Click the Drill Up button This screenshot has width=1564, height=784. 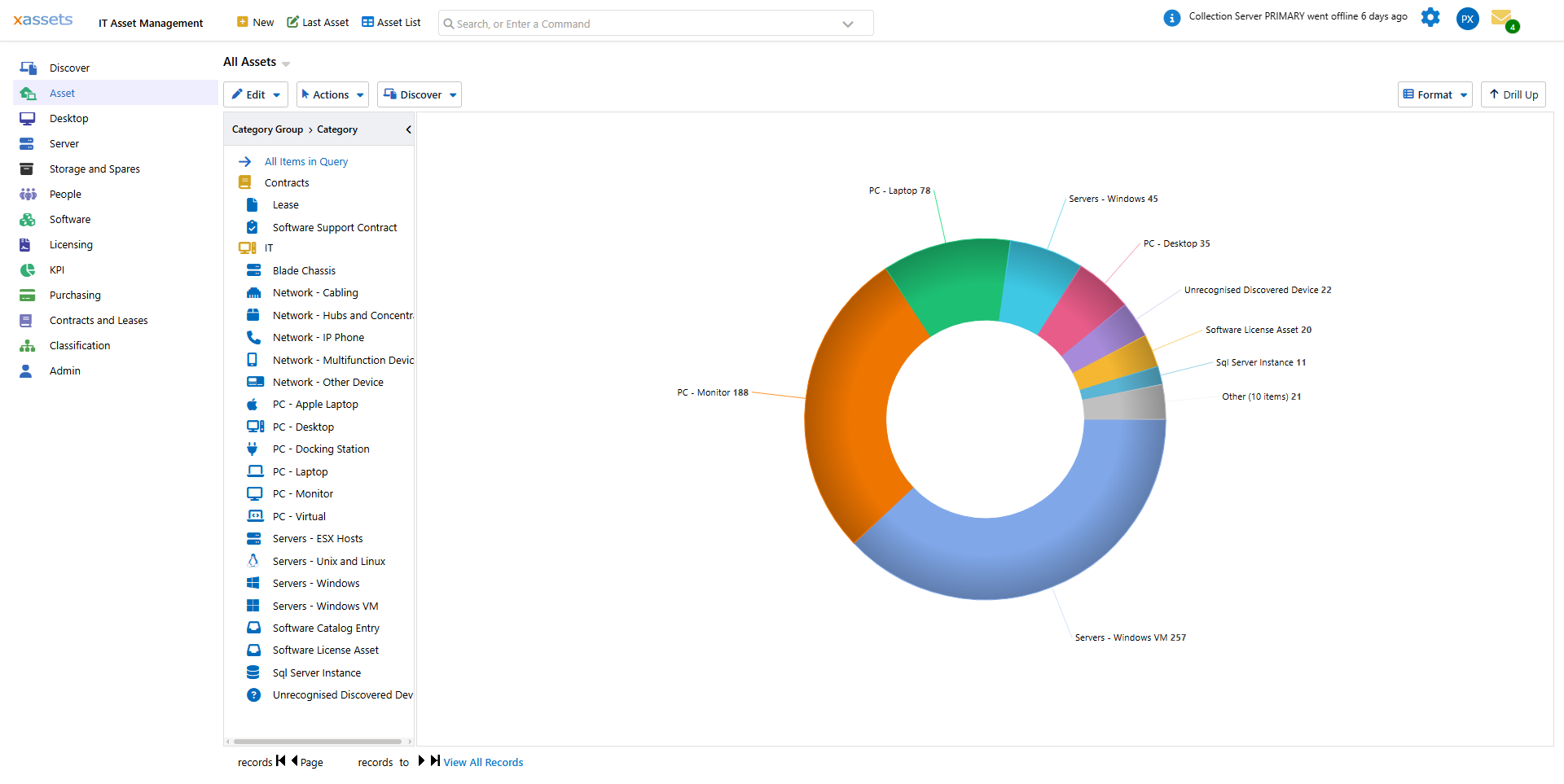[x=1513, y=94]
